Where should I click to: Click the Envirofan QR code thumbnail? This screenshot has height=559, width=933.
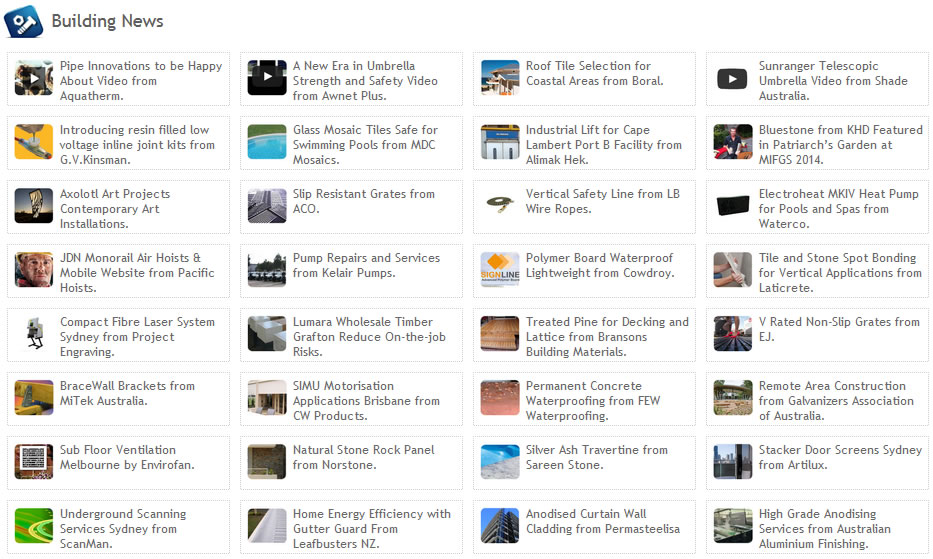click(x=34, y=461)
